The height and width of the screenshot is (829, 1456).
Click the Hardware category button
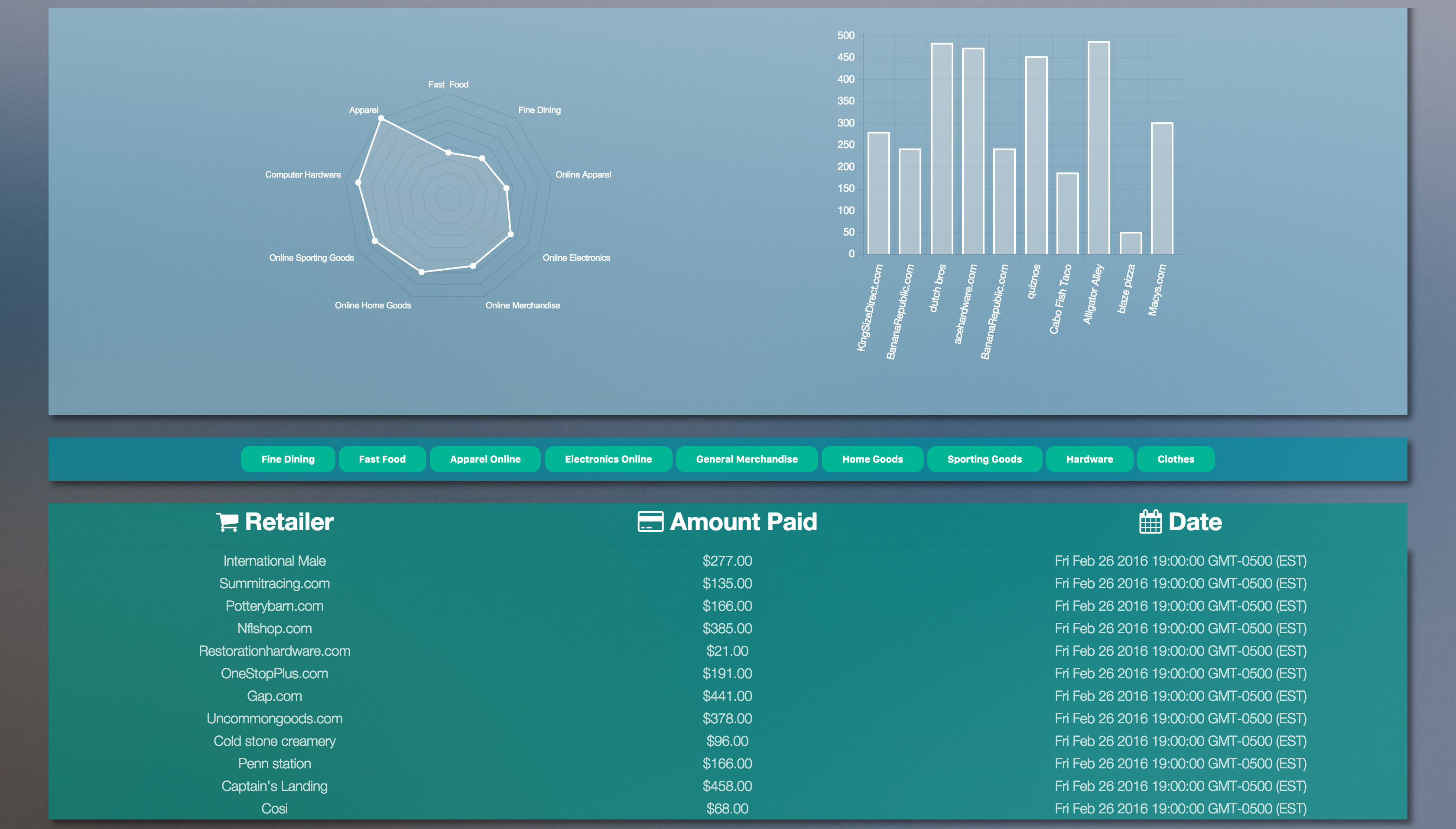1089,459
